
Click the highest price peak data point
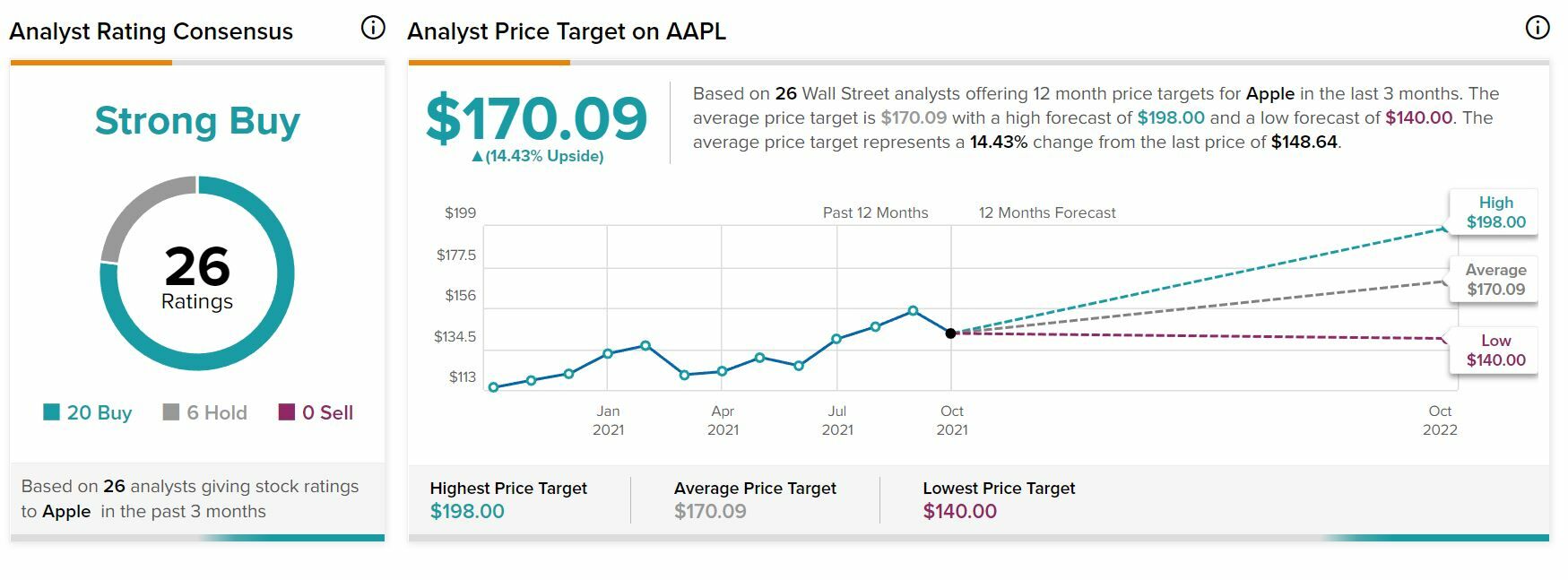click(913, 311)
